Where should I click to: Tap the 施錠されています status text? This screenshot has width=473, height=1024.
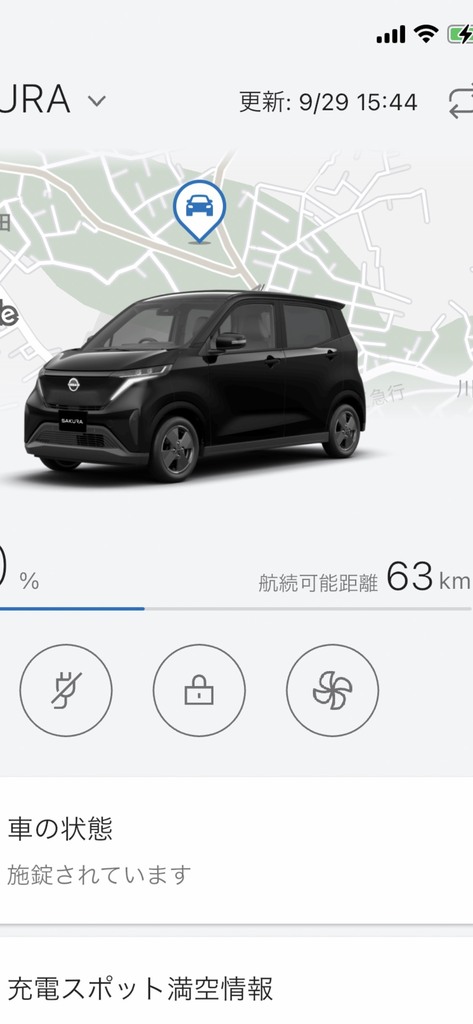(99, 875)
